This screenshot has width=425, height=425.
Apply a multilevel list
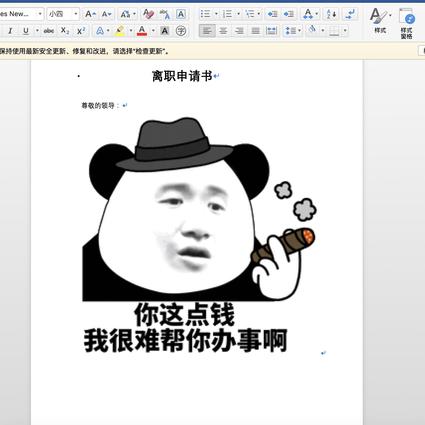249,14
